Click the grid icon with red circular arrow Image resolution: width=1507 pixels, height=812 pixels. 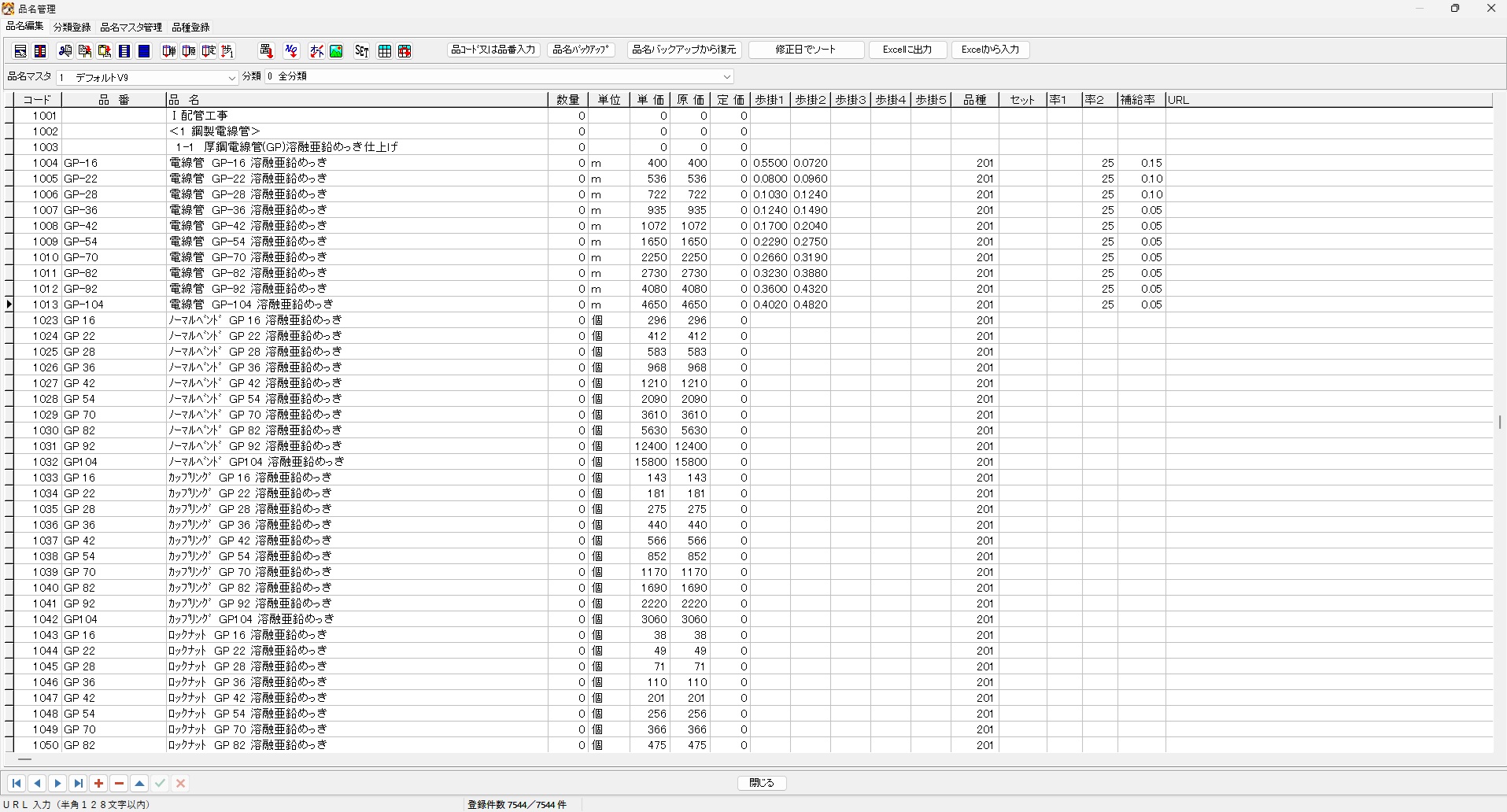(x=404, y=51)
